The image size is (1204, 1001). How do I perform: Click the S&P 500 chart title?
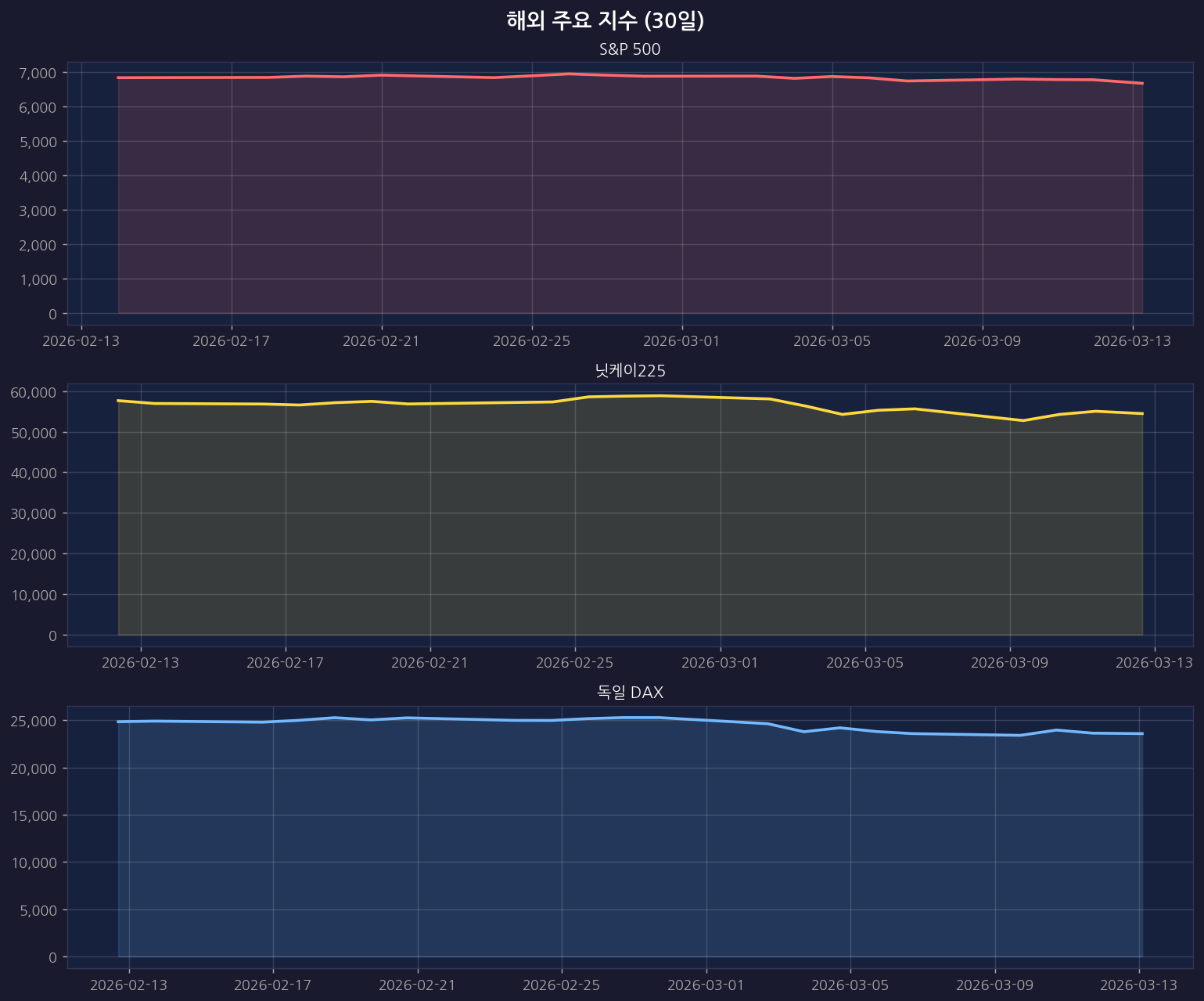(630, 49)
